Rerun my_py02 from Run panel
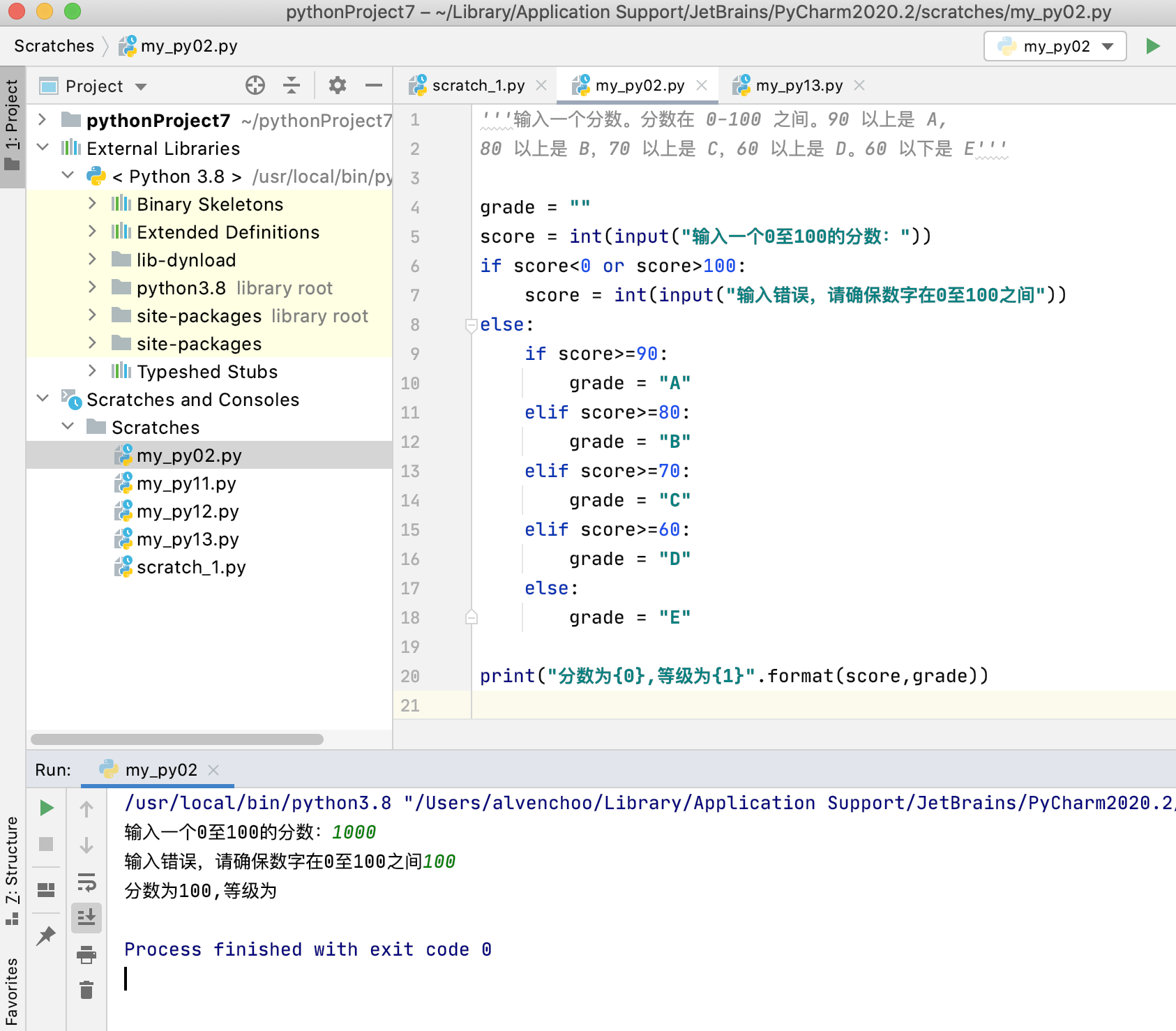 [x=46, y=808]
